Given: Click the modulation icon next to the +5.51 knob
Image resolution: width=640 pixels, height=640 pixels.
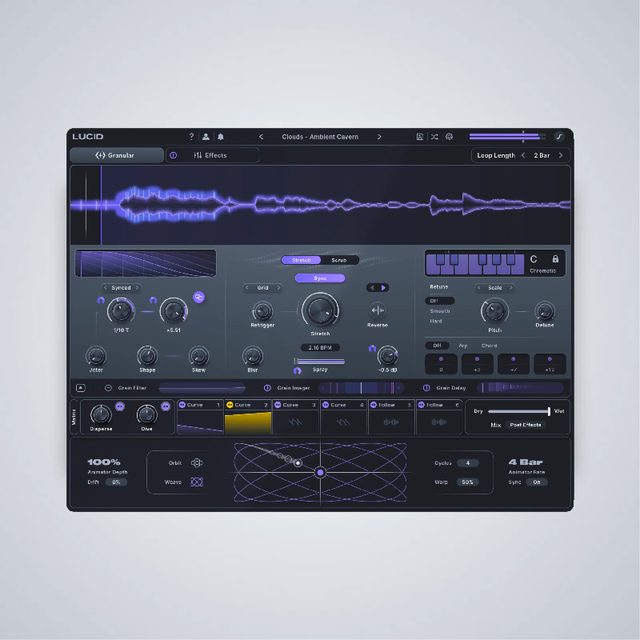Looking at the screenshot, I should (x=153, y=300).
